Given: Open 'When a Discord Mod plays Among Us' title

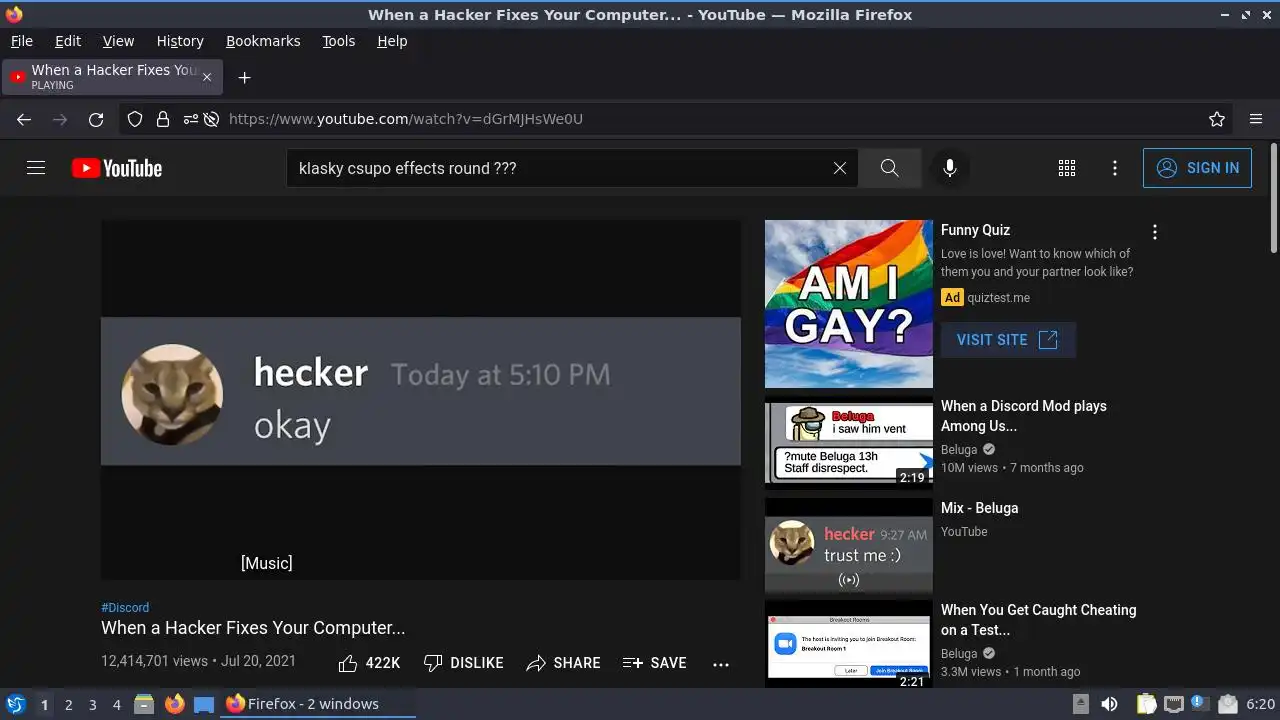Looking at the screenshot, I should (1024, 416).
